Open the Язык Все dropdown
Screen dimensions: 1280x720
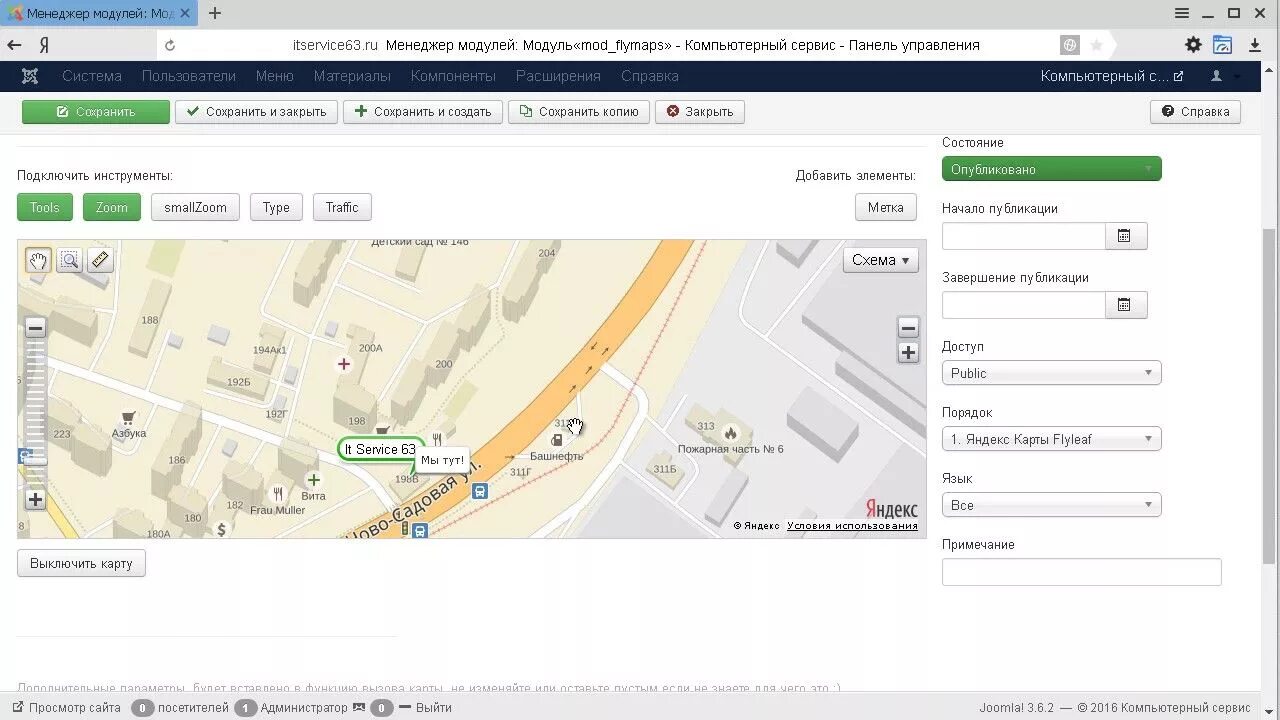point(1052,505)
